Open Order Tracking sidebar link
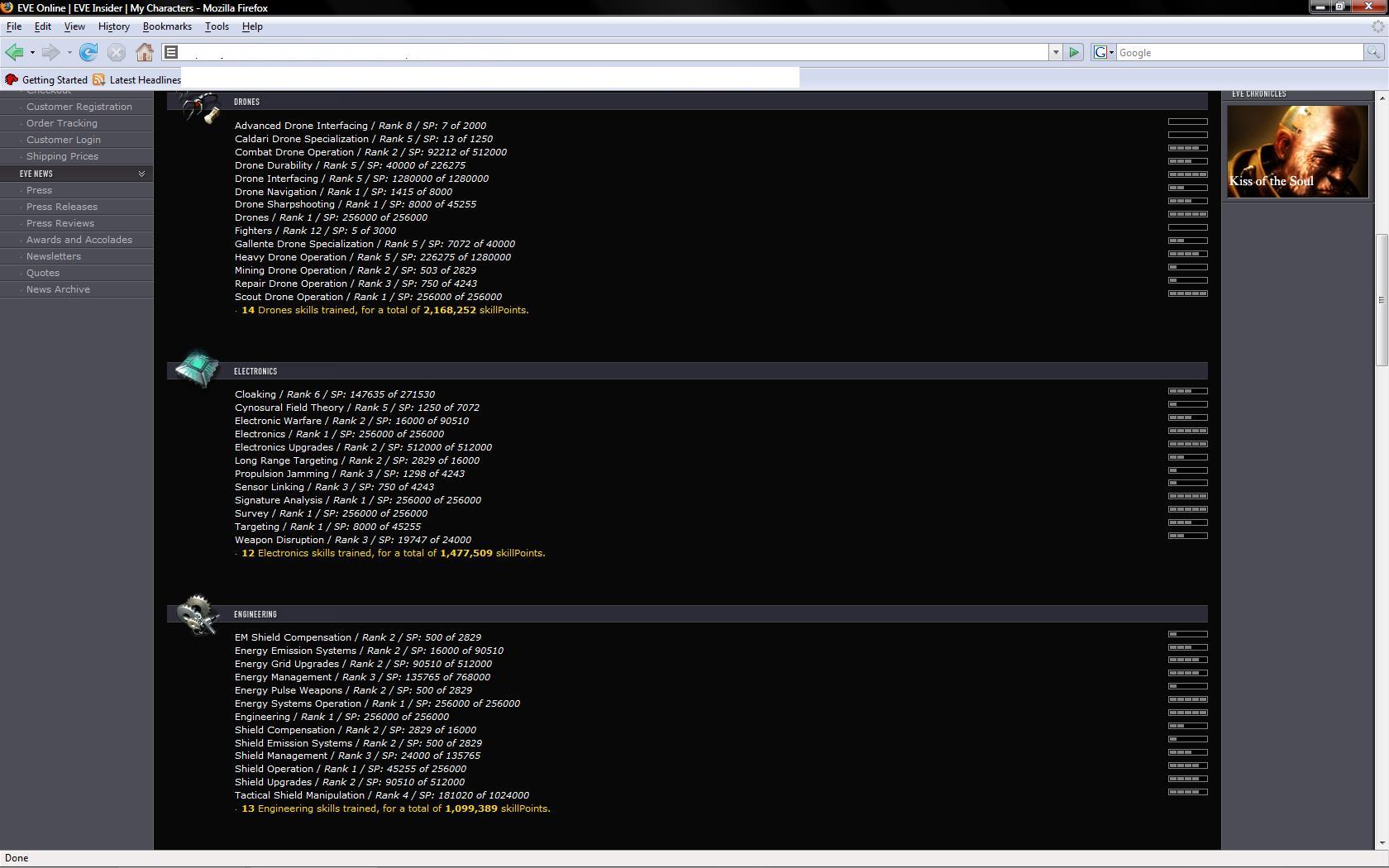1389x868 pixels. tap(62, 123)
